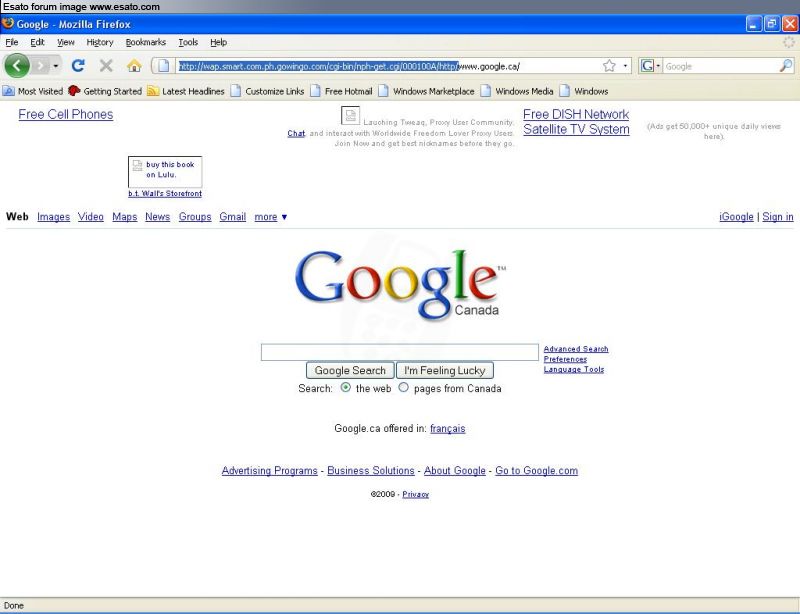
Task: Click the Stop loading X button
Action: (106, 65)
